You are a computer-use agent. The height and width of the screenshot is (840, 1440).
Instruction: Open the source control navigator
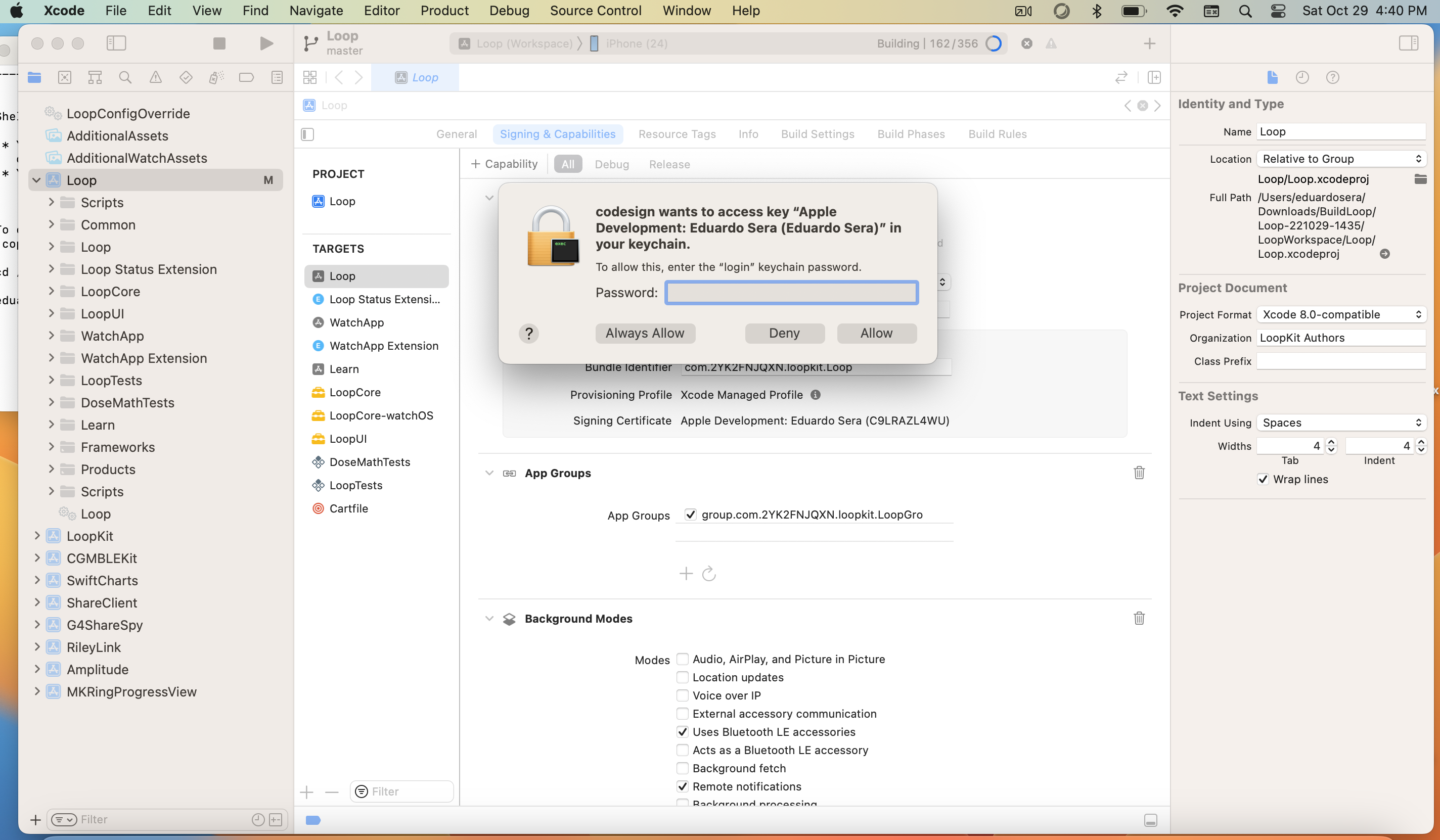pos(65,77)
